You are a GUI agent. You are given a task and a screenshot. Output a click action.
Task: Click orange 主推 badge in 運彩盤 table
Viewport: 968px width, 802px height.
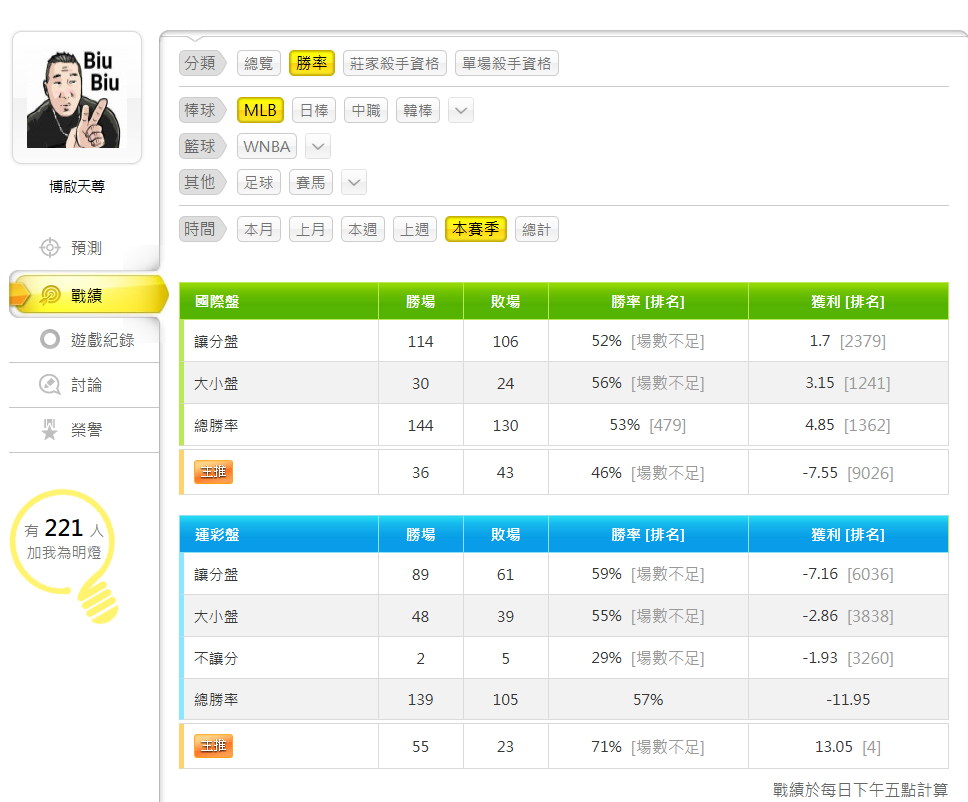(x=213, y=746)
